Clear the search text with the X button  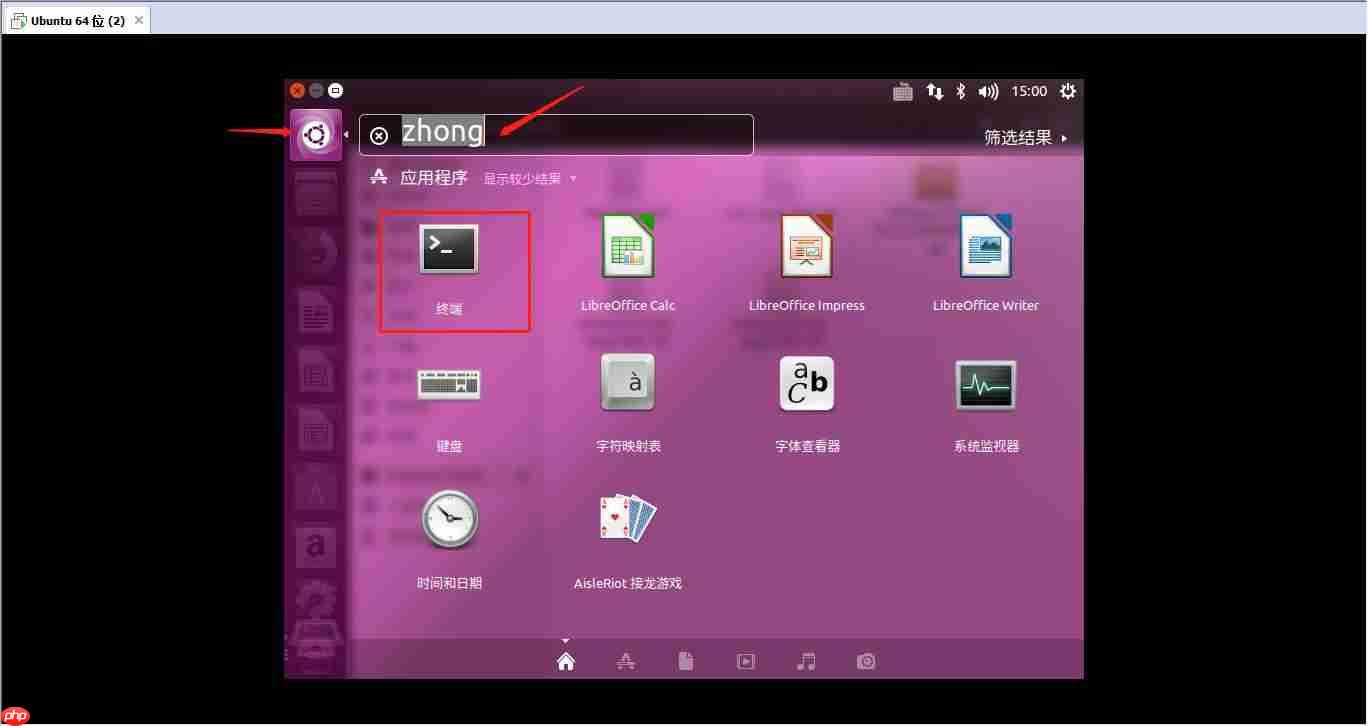click(x=379, y=136)
